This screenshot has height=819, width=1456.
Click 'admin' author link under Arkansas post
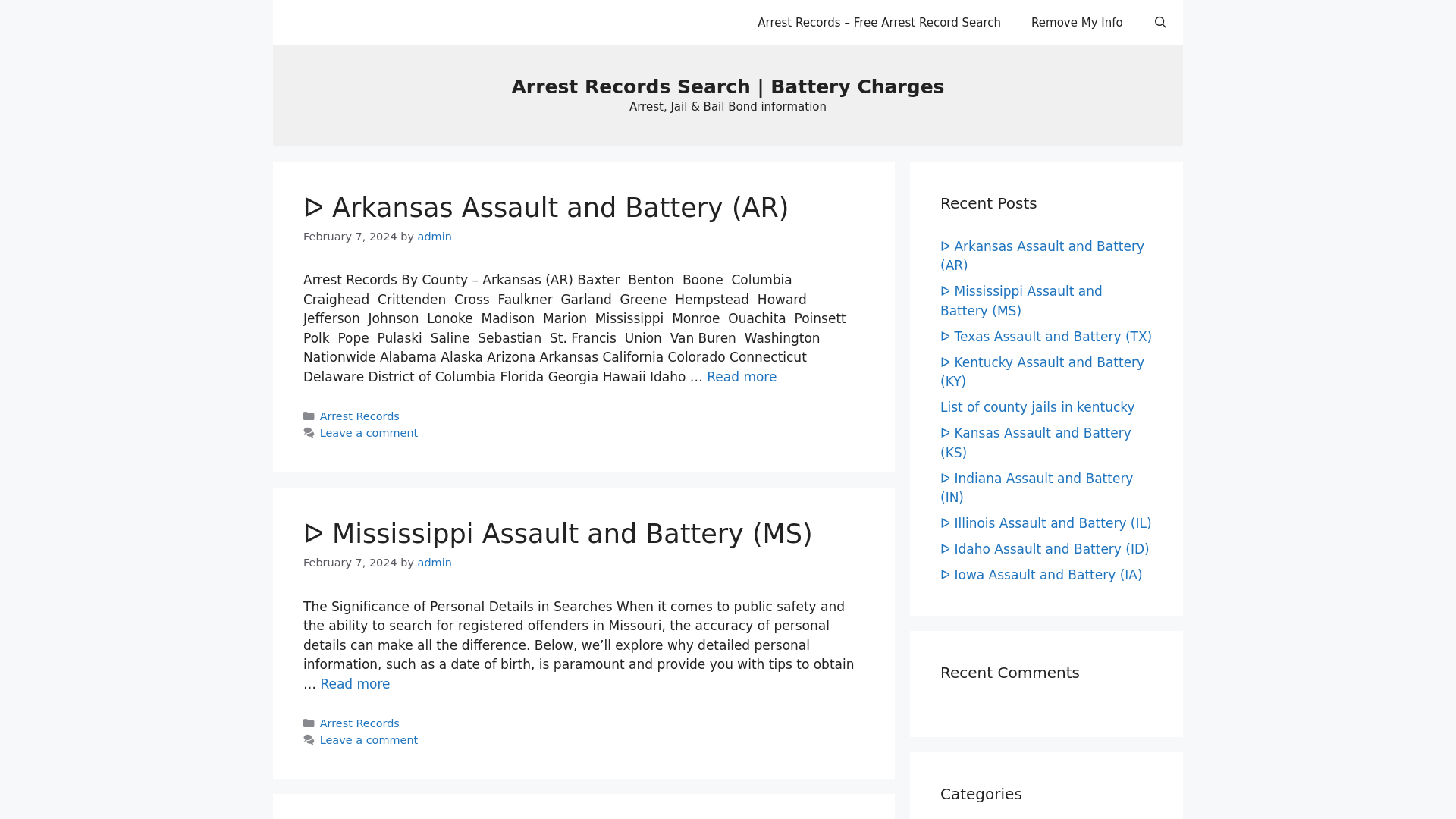click(x=435, y=237)
